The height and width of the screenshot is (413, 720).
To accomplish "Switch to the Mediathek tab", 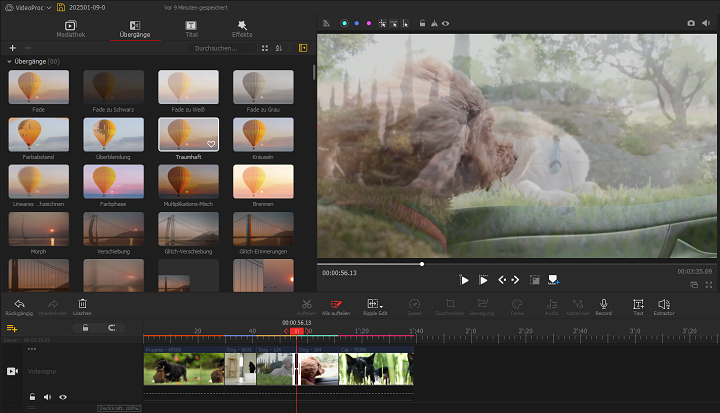I will click(70, 28).
